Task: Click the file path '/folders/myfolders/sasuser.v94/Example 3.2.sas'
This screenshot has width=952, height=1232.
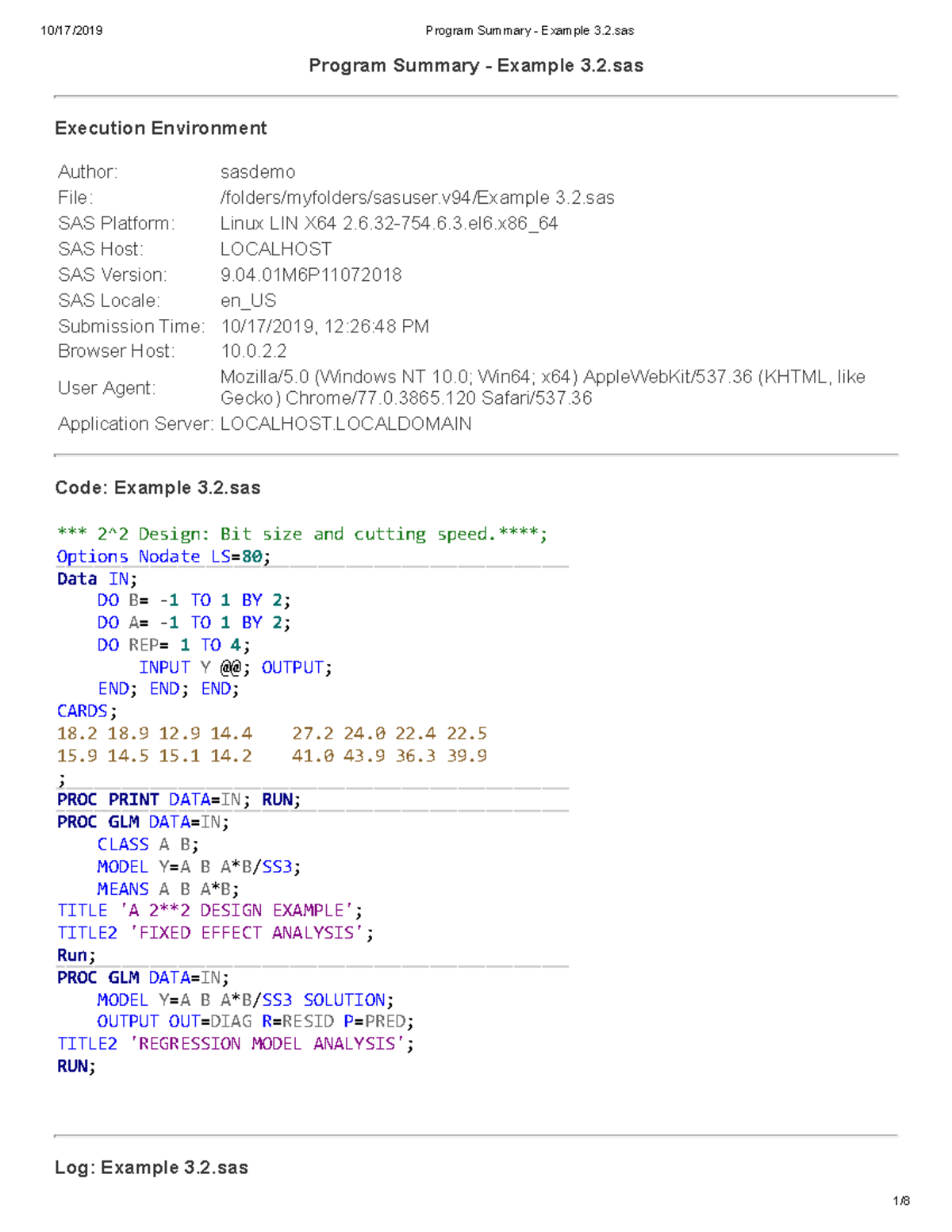Action: tap(417, 198)
